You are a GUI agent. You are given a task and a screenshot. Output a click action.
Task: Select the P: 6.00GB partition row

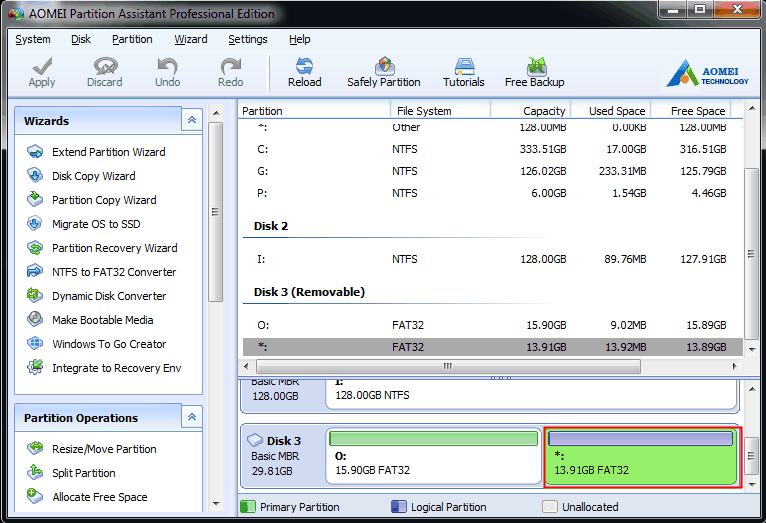pos(492,193)
